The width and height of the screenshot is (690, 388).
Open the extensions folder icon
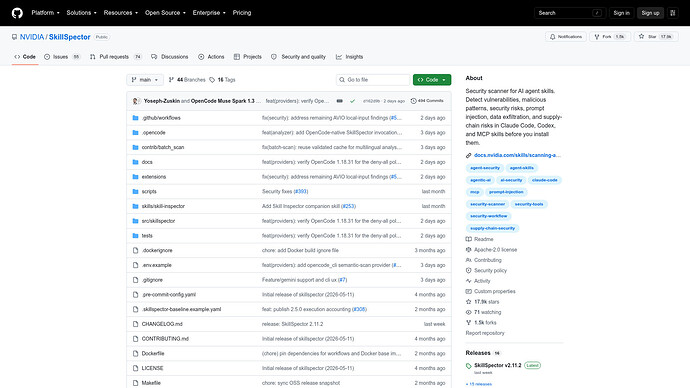136,177
